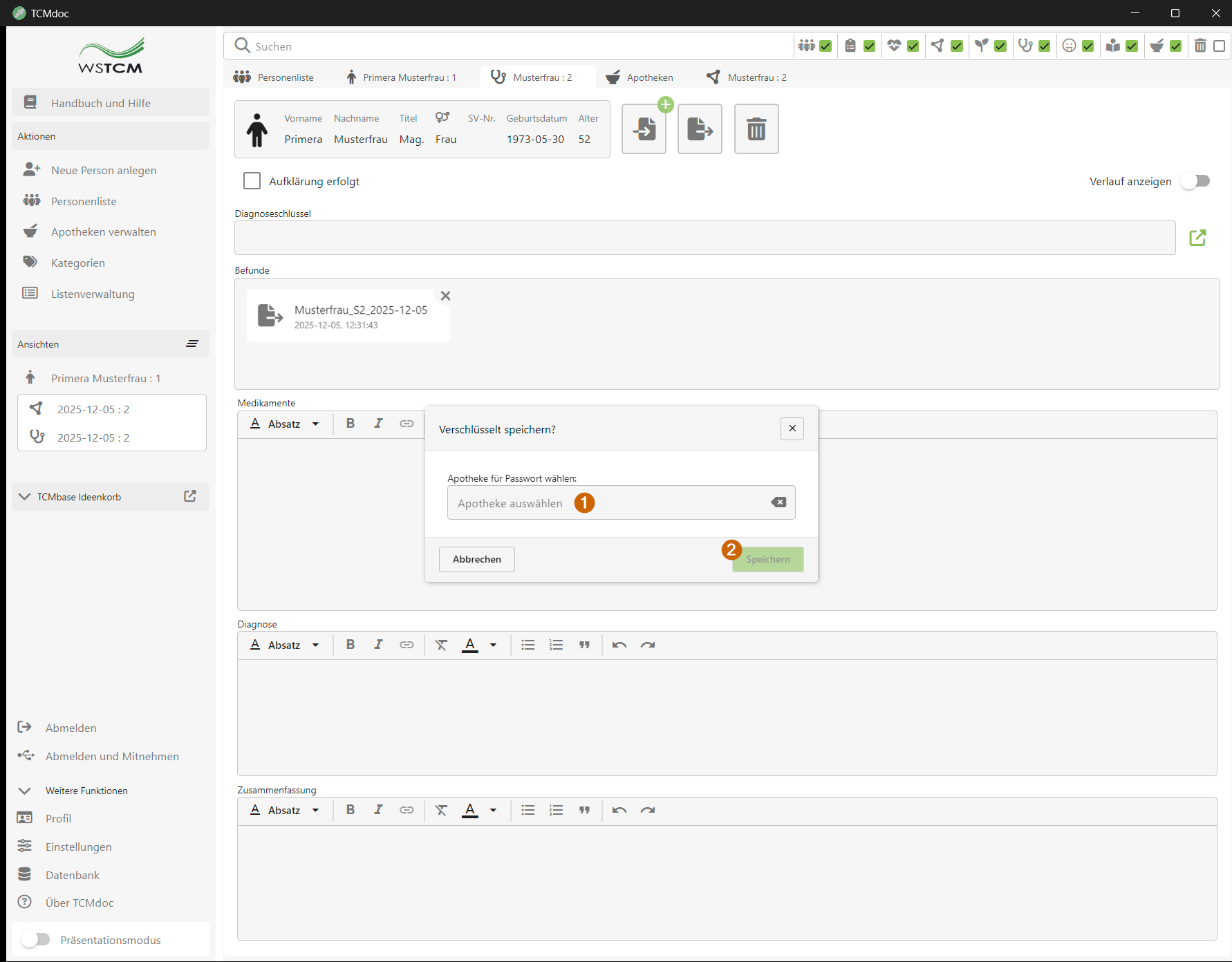
Task: Click the Abbrechen button
Action: tap(476, 559)
